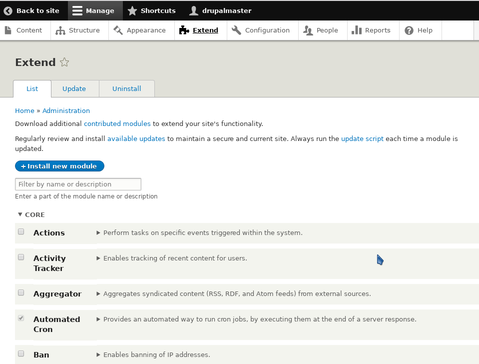This screenshot has width=479, height=364.
Task: Expand the Activity Tracker description details
Action: 98,258
